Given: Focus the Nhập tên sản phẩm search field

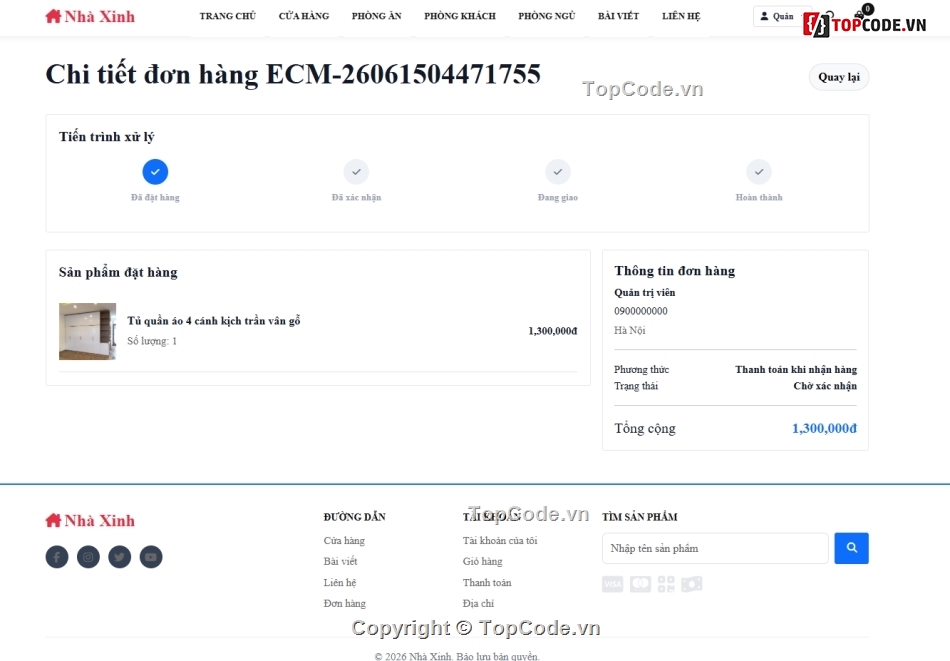Looking at the screenshot, I should click(715, 548).
